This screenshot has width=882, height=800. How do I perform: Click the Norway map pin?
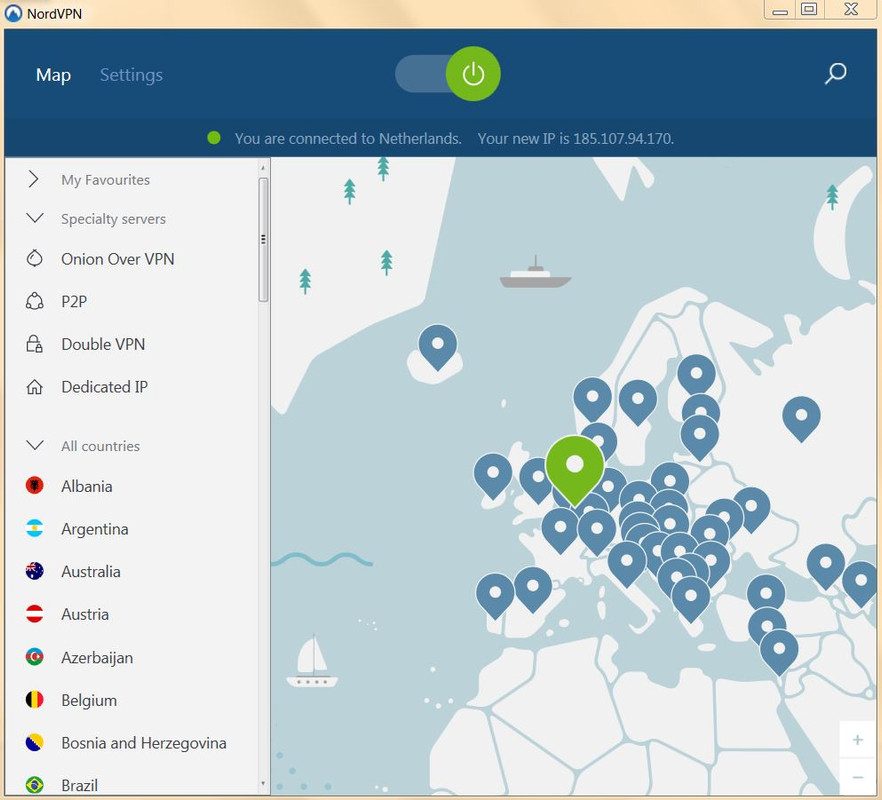click(x=592, y=398)
